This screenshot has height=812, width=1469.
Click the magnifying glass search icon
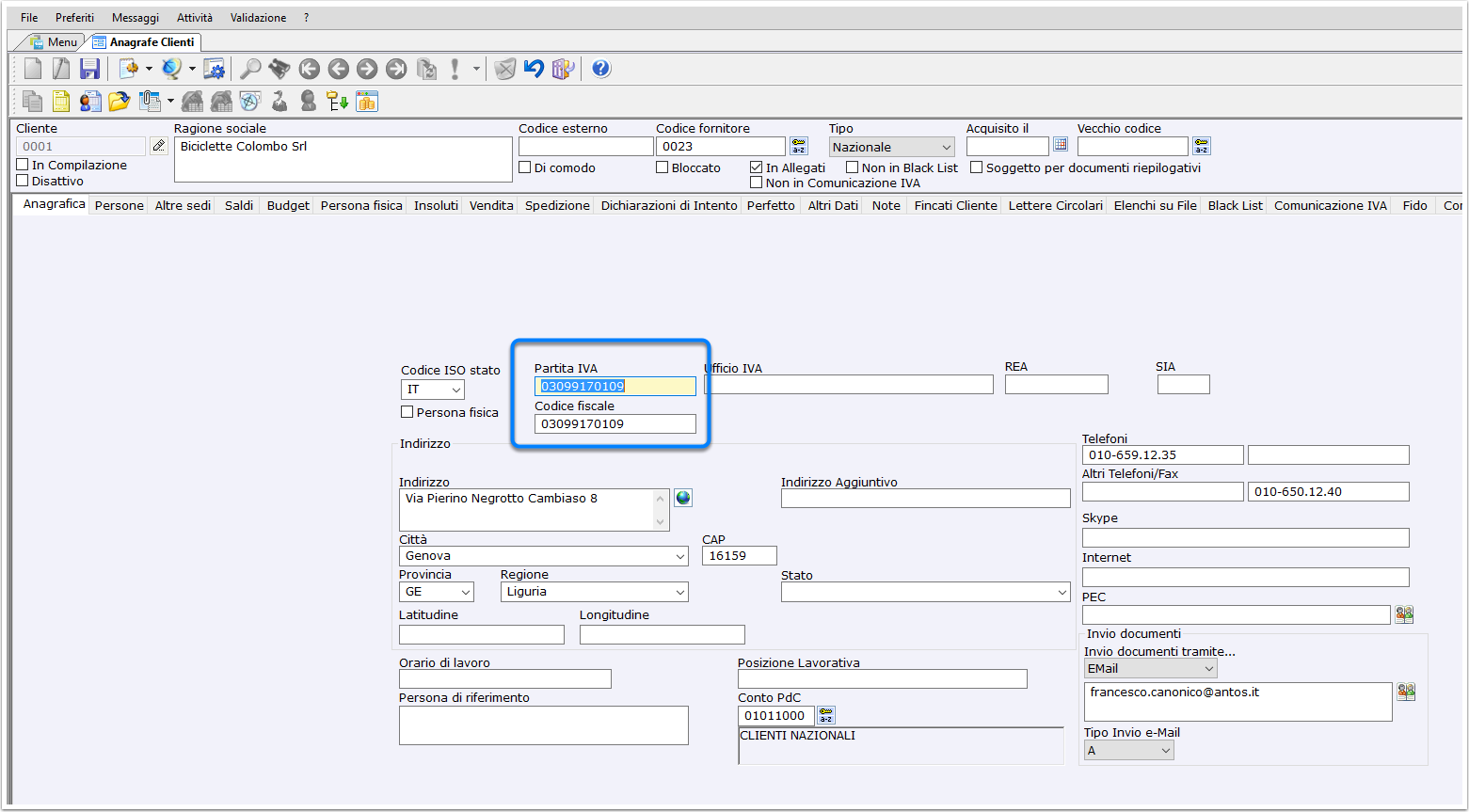point(250,69)
